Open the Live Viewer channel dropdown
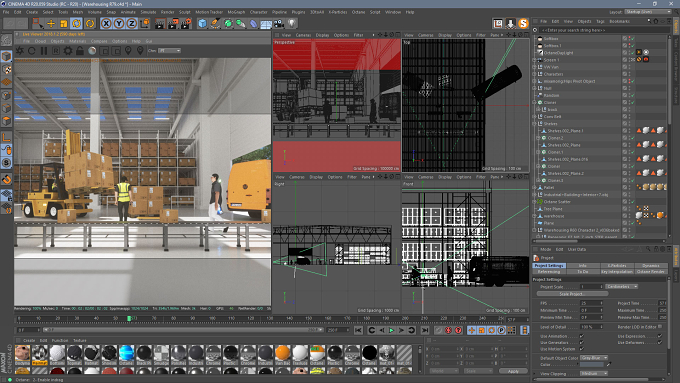This screenshot has height=383, width=680. (169, 51)
